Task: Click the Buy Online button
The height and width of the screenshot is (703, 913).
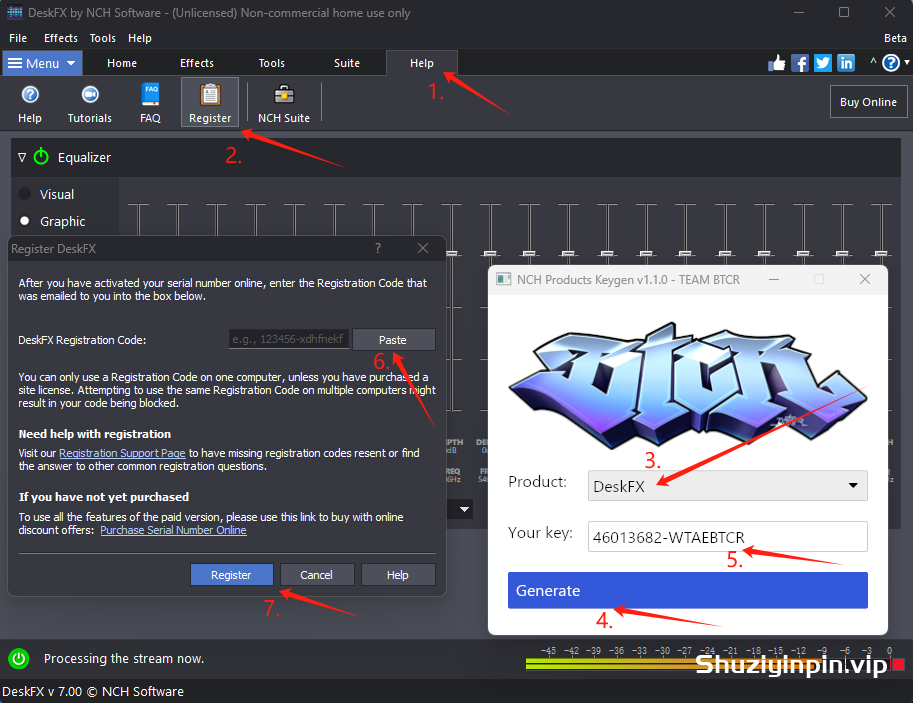Action: coord(868,102)
